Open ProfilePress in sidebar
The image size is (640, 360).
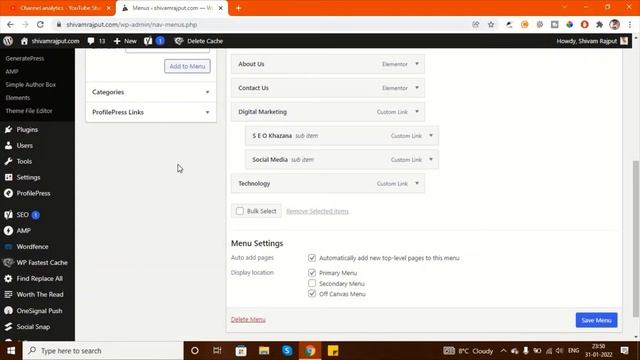pyautogui.click(x=33, y=193)
